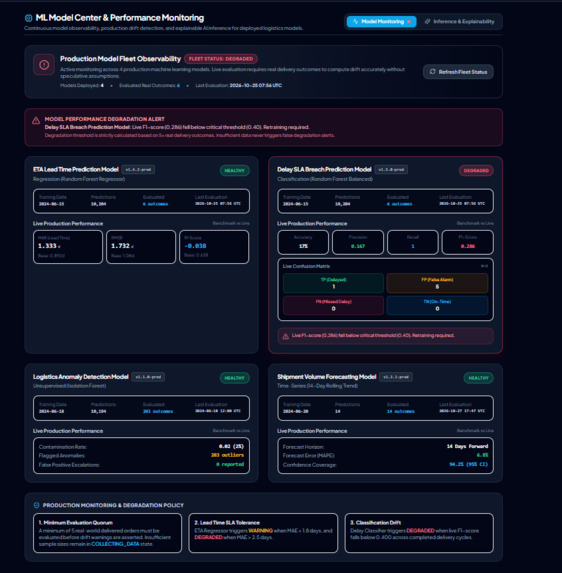Click the version tag next to the Delay SLA Breach Prediction Model

(x=391, y=170)
